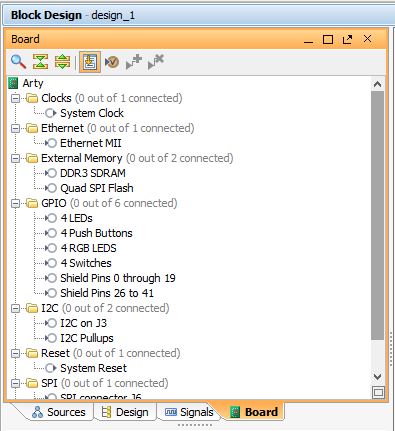
Task: Click the Collapse All toolbar icon
Action: coord(40,62)
